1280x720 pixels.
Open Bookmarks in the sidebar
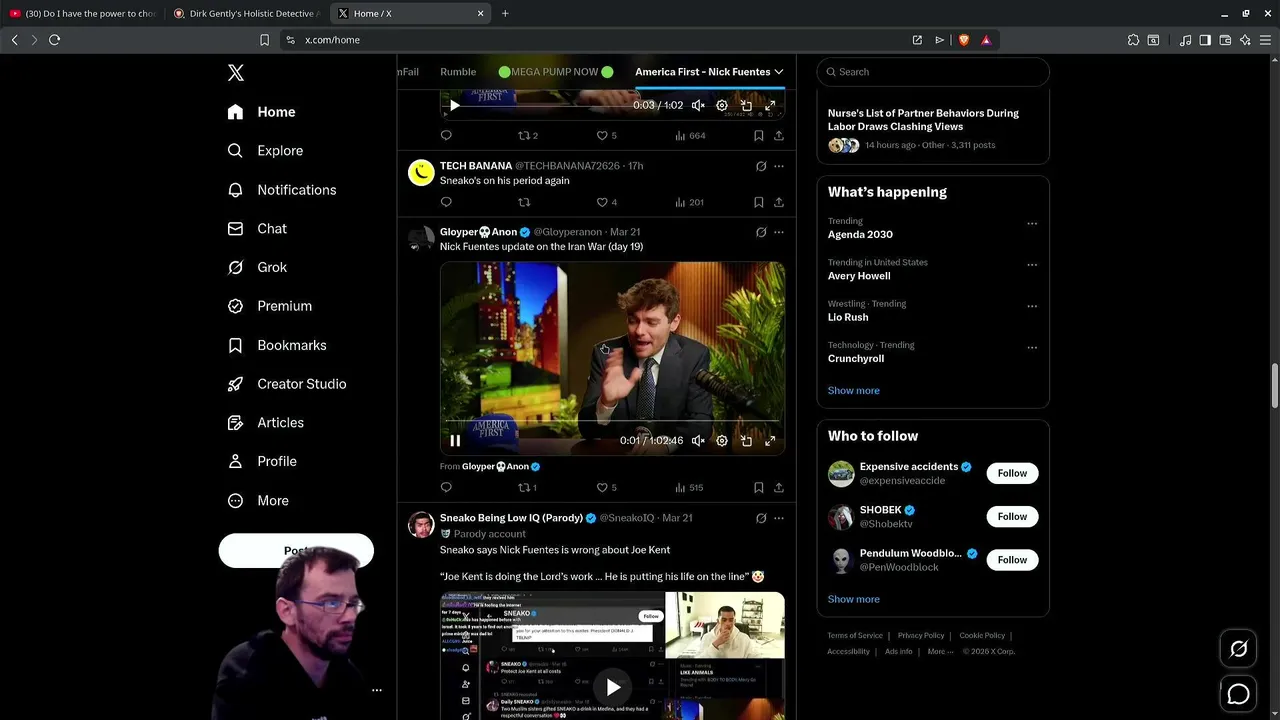[277, 345]
